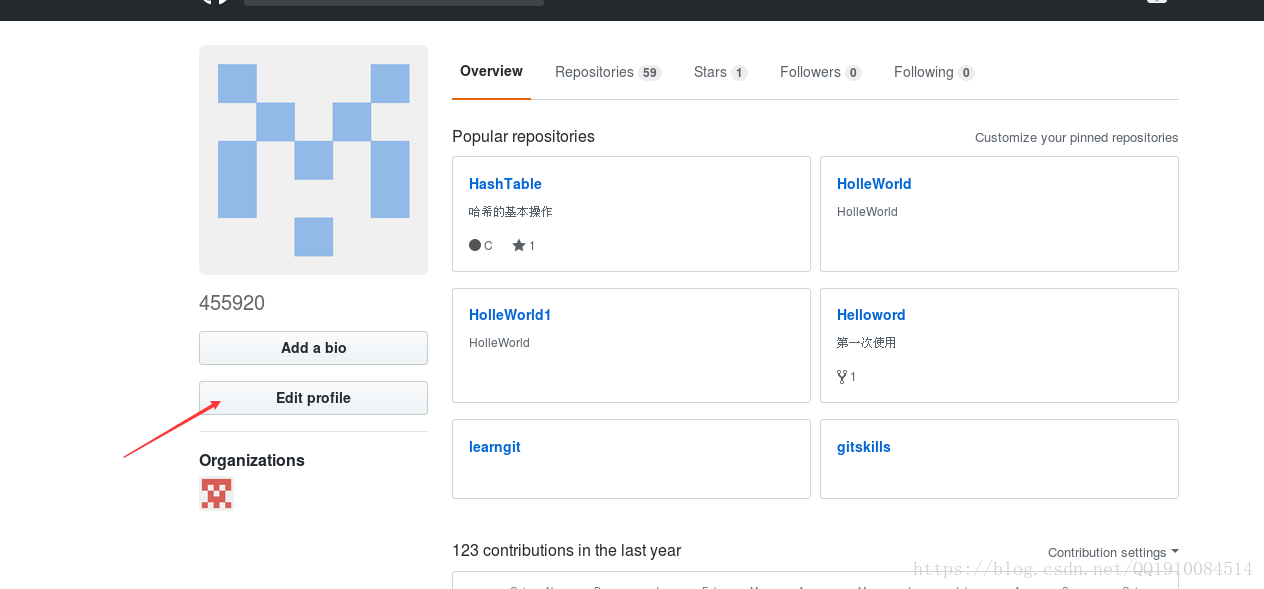
Task: Open Customize your pinned repositories
Action: point(1076,137)
